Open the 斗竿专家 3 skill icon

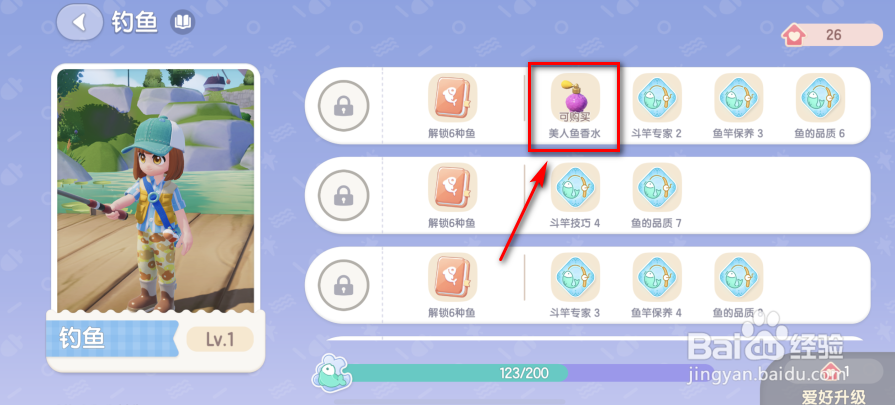575,277
